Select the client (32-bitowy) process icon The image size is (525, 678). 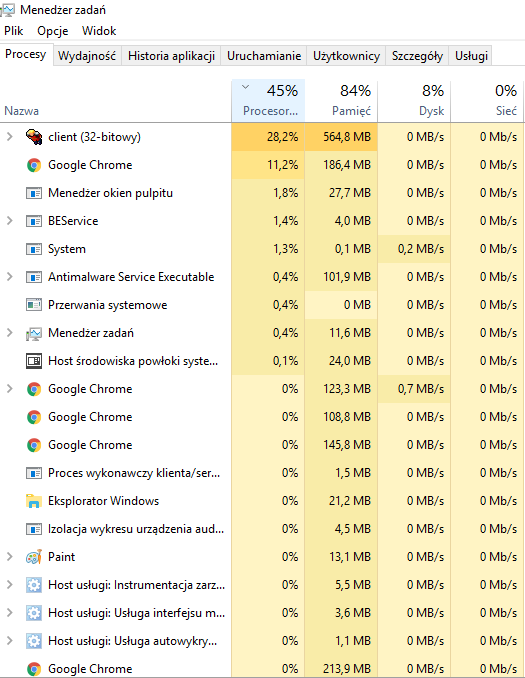pos(34,137)
